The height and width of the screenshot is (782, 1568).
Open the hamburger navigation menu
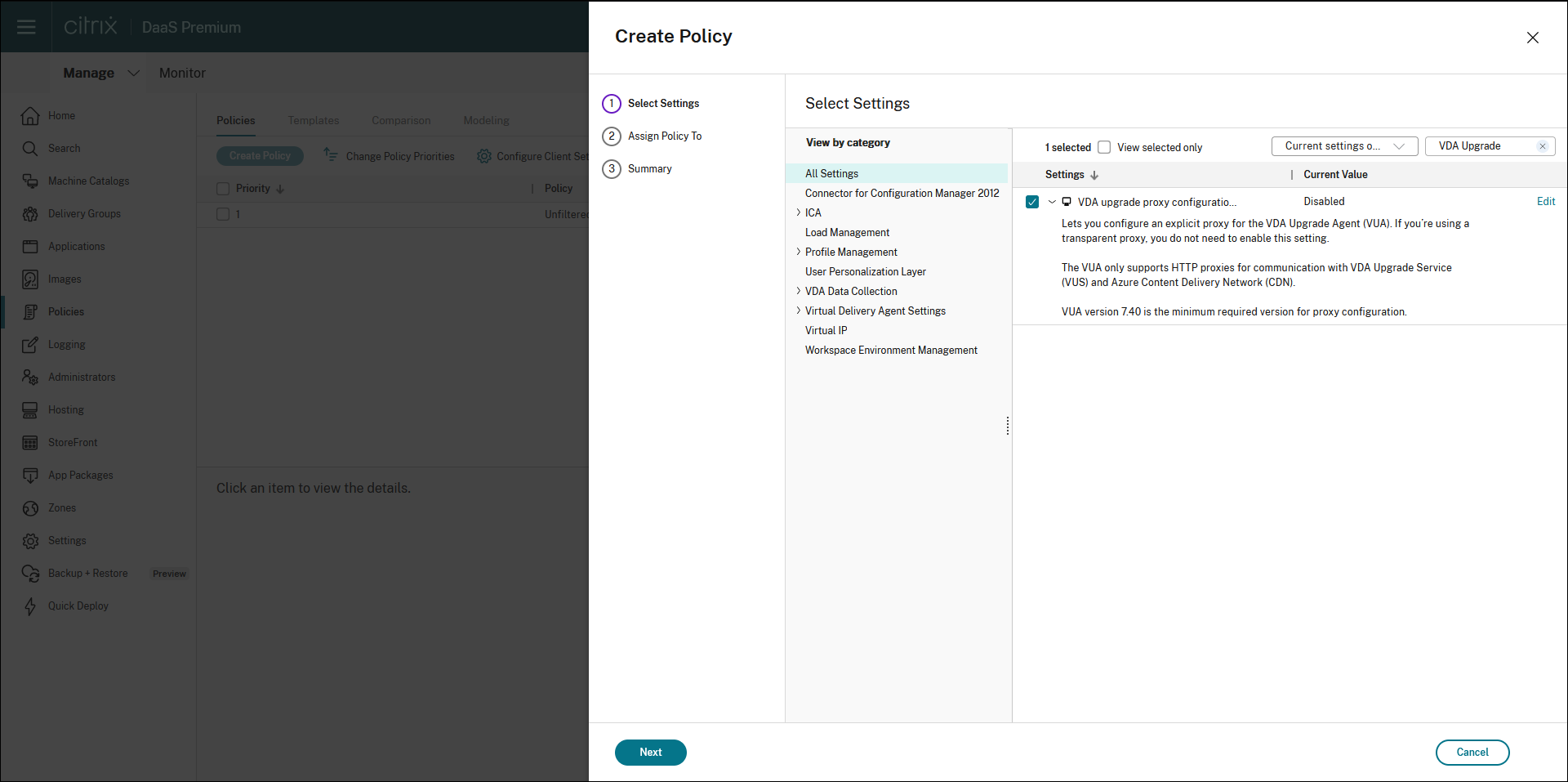click(x=26, y=27)
